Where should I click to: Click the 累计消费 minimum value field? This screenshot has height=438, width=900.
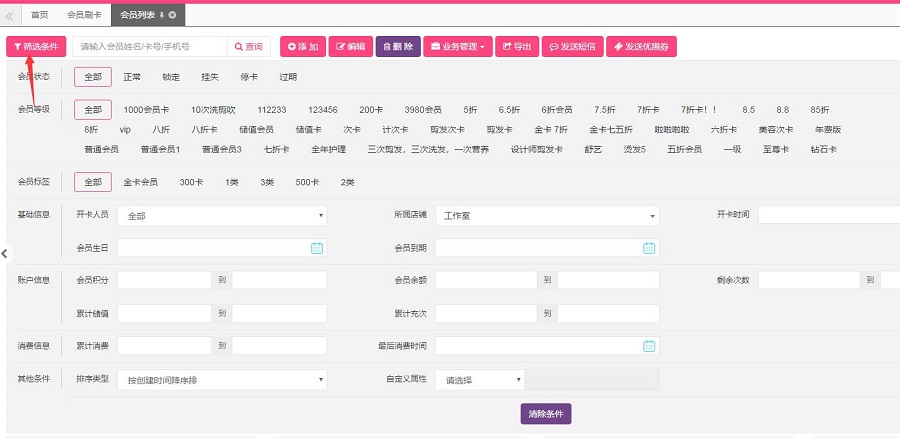(165, 346)
